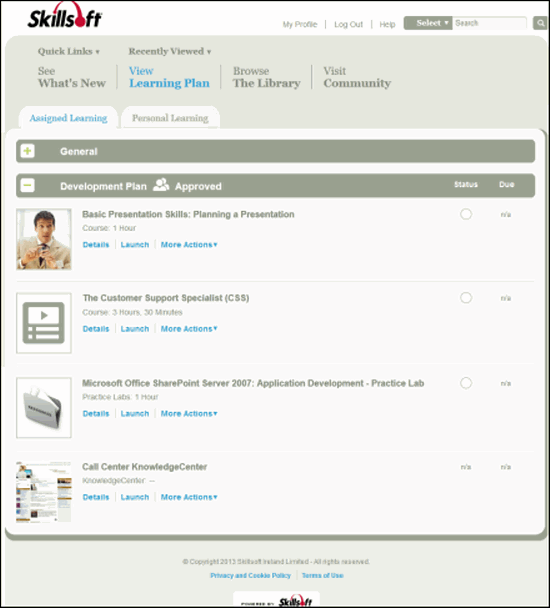Image resolution: width=550 pixels, height=608 pixels.
Task: Go to View Learning Plan
Action: click(x=169, y=77)
